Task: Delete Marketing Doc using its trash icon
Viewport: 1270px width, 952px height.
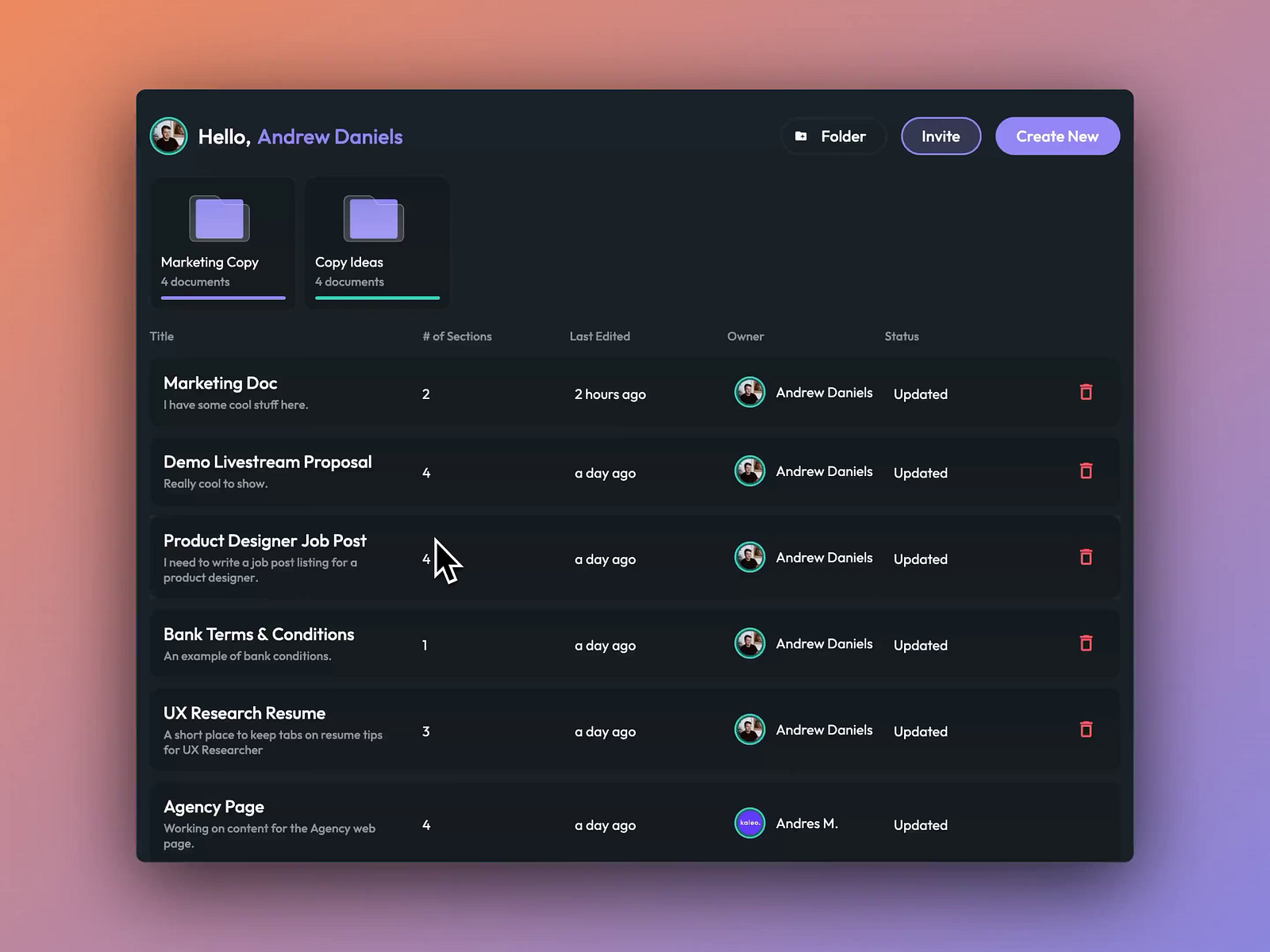Action: pos(1086,392)
